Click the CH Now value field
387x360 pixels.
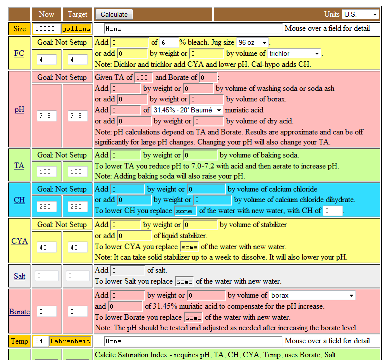click(46, 206)
